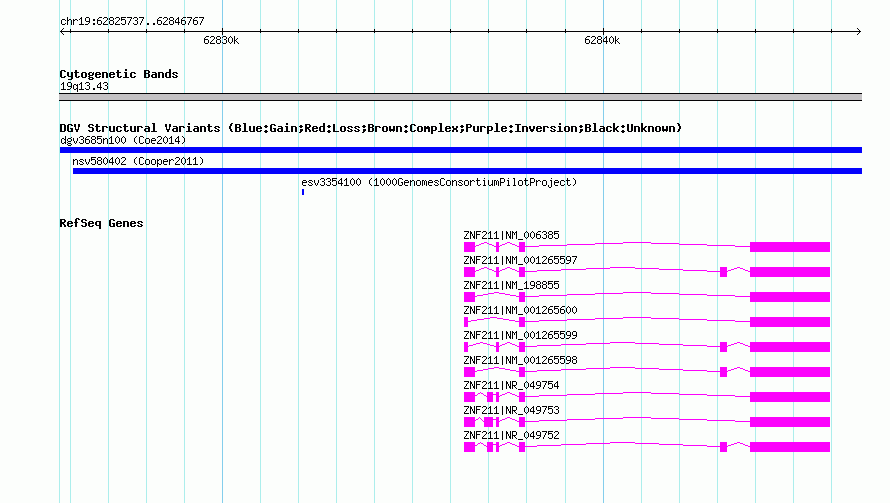Click the large last exon of NM_006385
The image size is (890, 503).
[x=790, y=247]
